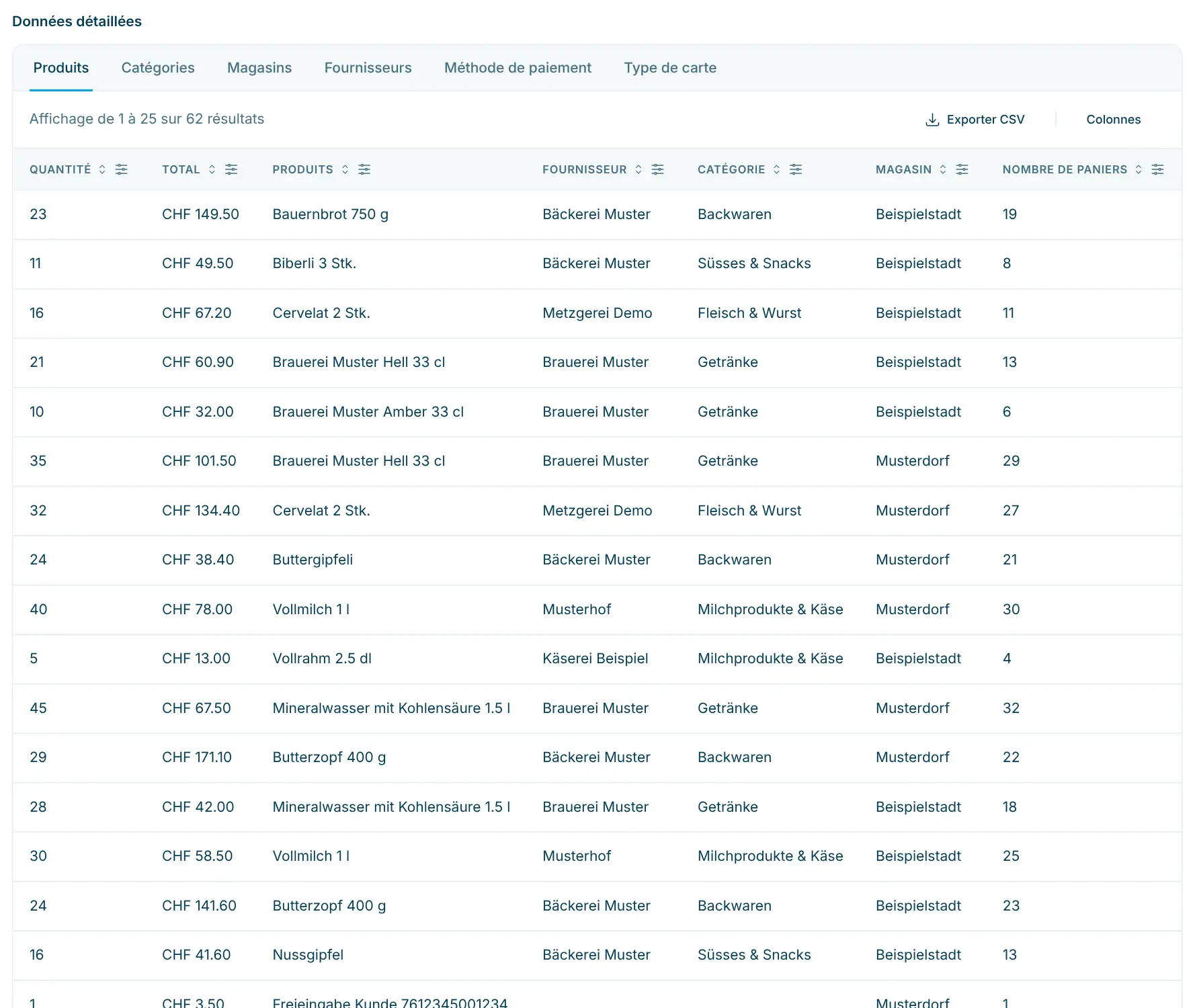The height and width of the screenshot is (1008, 1195).
Task: Open filter icon for Catégorie column
Action: (x=796, y=169)
